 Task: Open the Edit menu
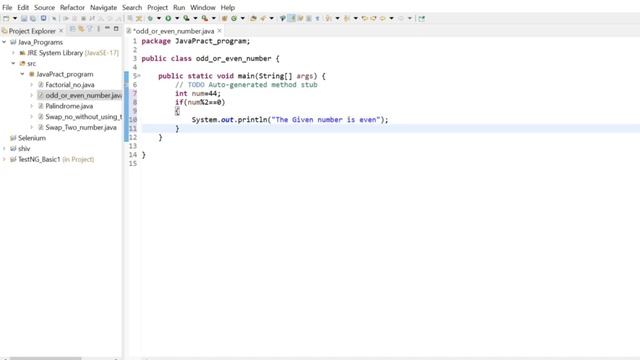click(x=23, y=7)
